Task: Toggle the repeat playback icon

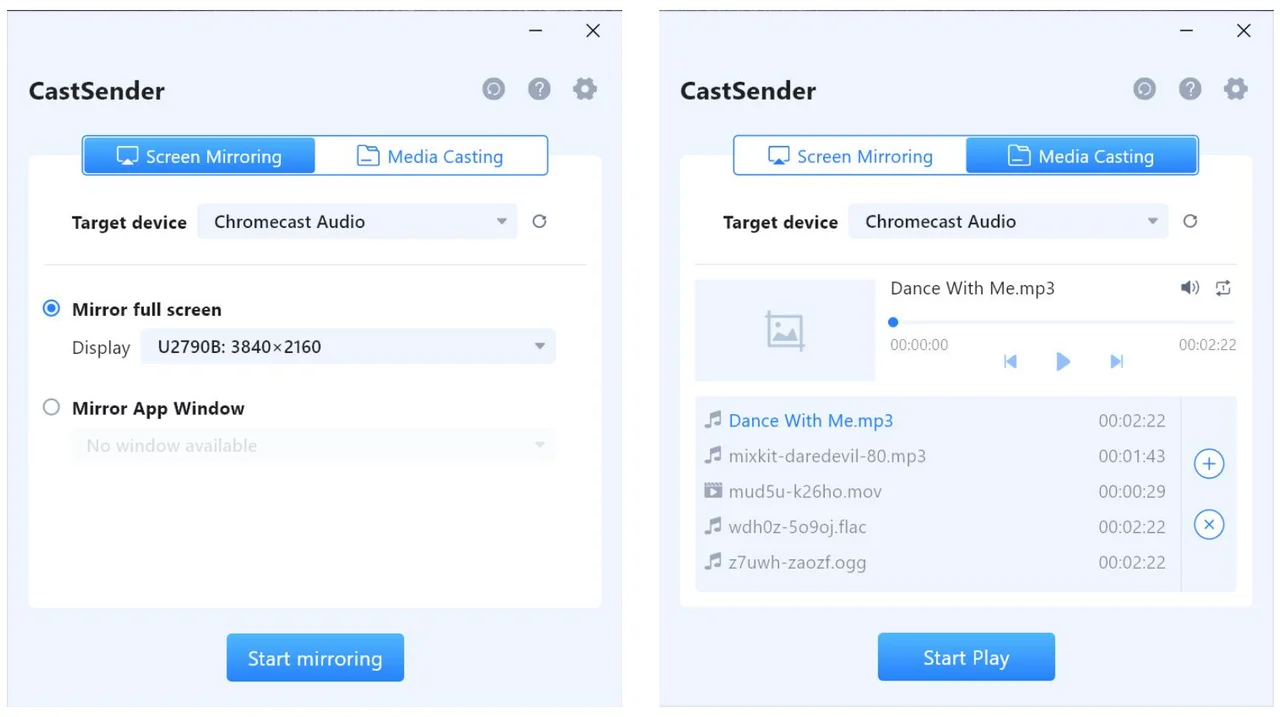Action: click(1223, 288)
